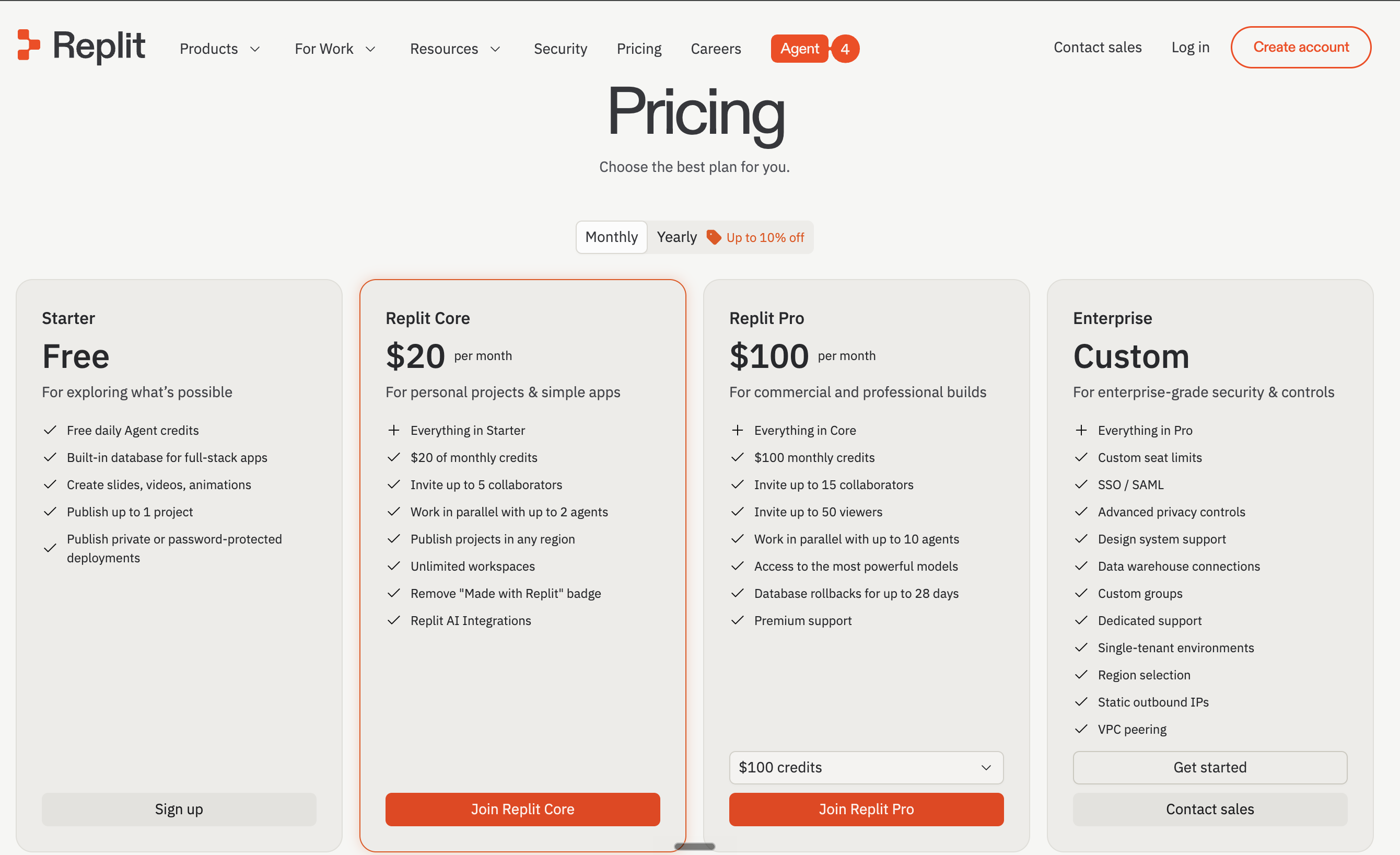Switch billing to Yearly

(676, 237)
